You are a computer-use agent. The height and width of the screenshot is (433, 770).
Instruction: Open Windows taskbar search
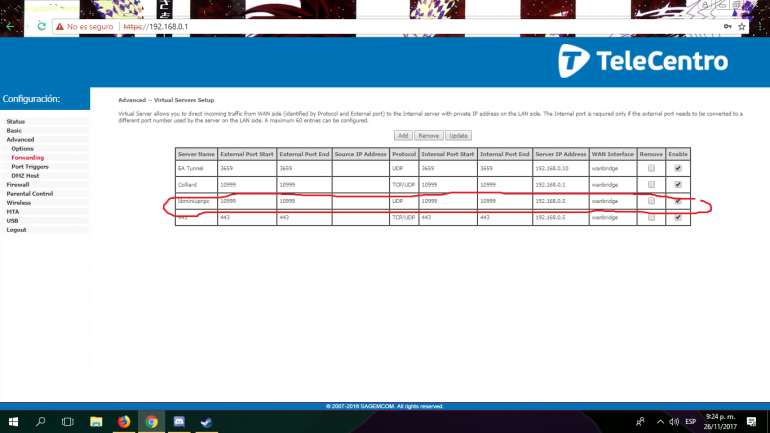click(x=41, y=422)
